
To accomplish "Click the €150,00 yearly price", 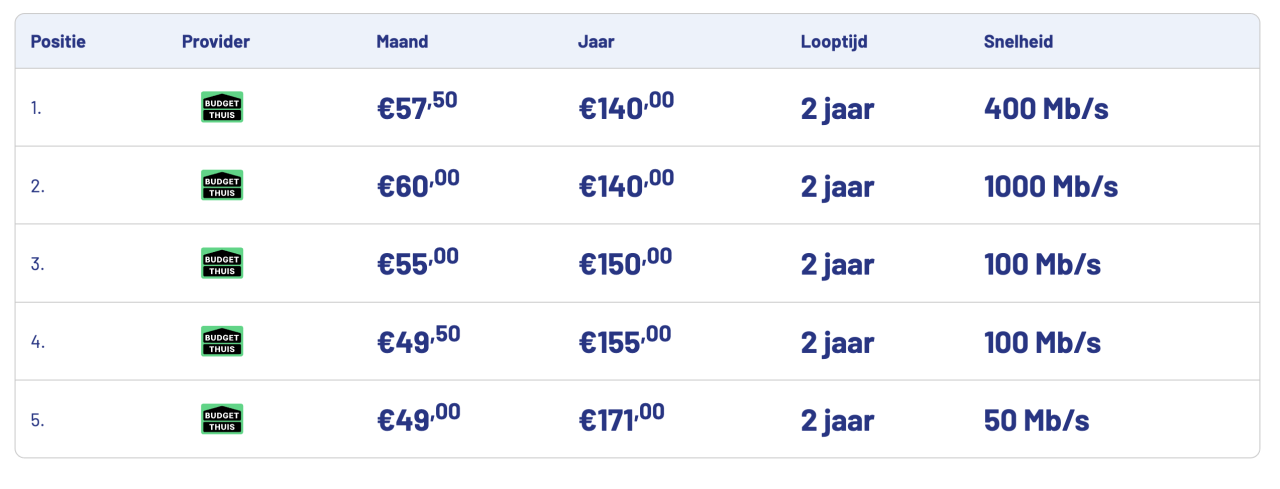I will pos(626,262).
